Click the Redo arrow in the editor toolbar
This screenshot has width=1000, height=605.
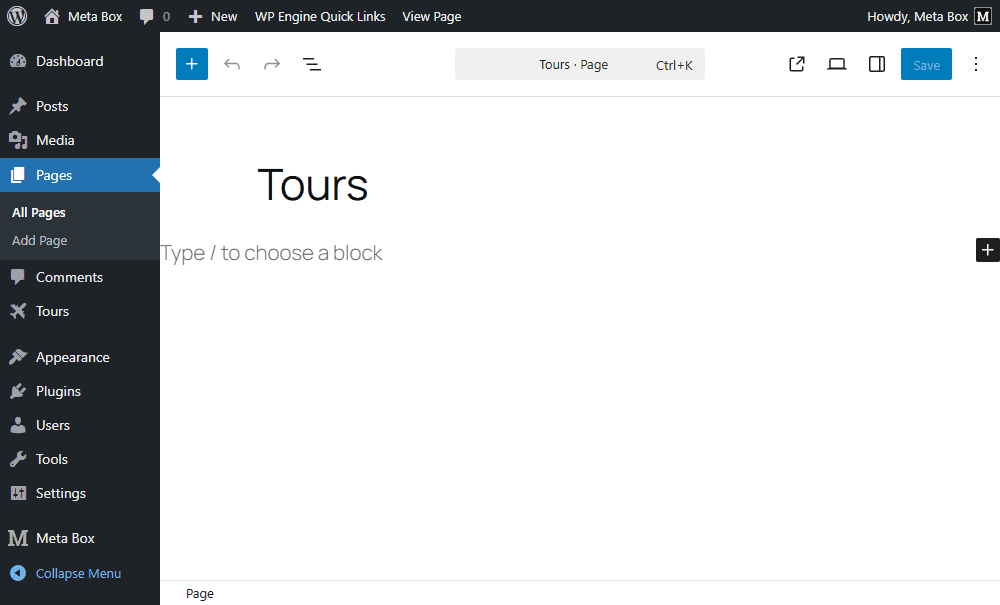pos(271,63)
